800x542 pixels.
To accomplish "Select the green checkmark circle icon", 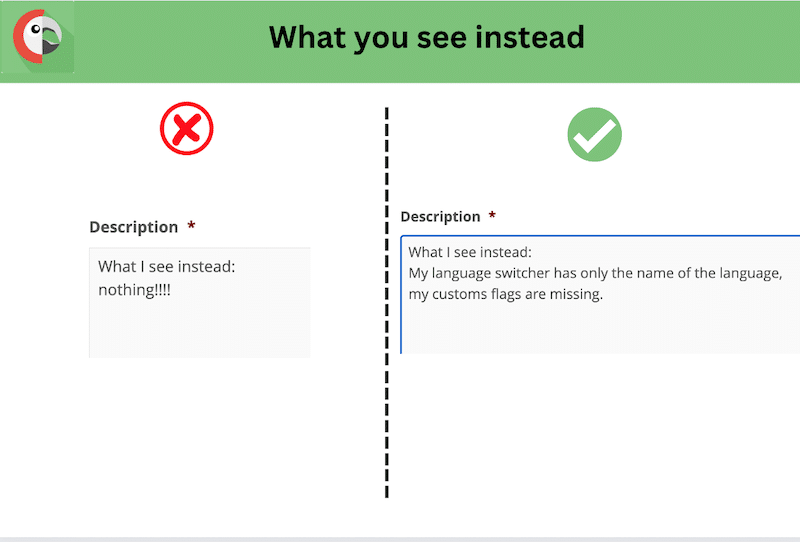I will click(x=594, y=134).
